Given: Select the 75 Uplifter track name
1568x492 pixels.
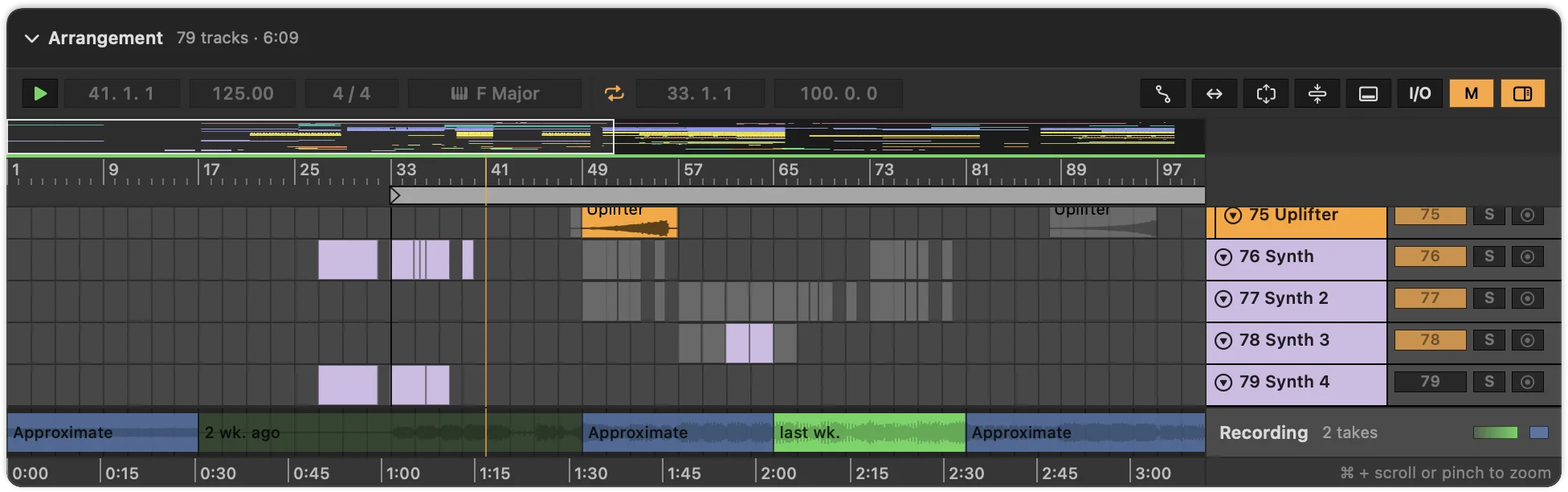Looking at the screenshot, I should tap(1293, 215).
